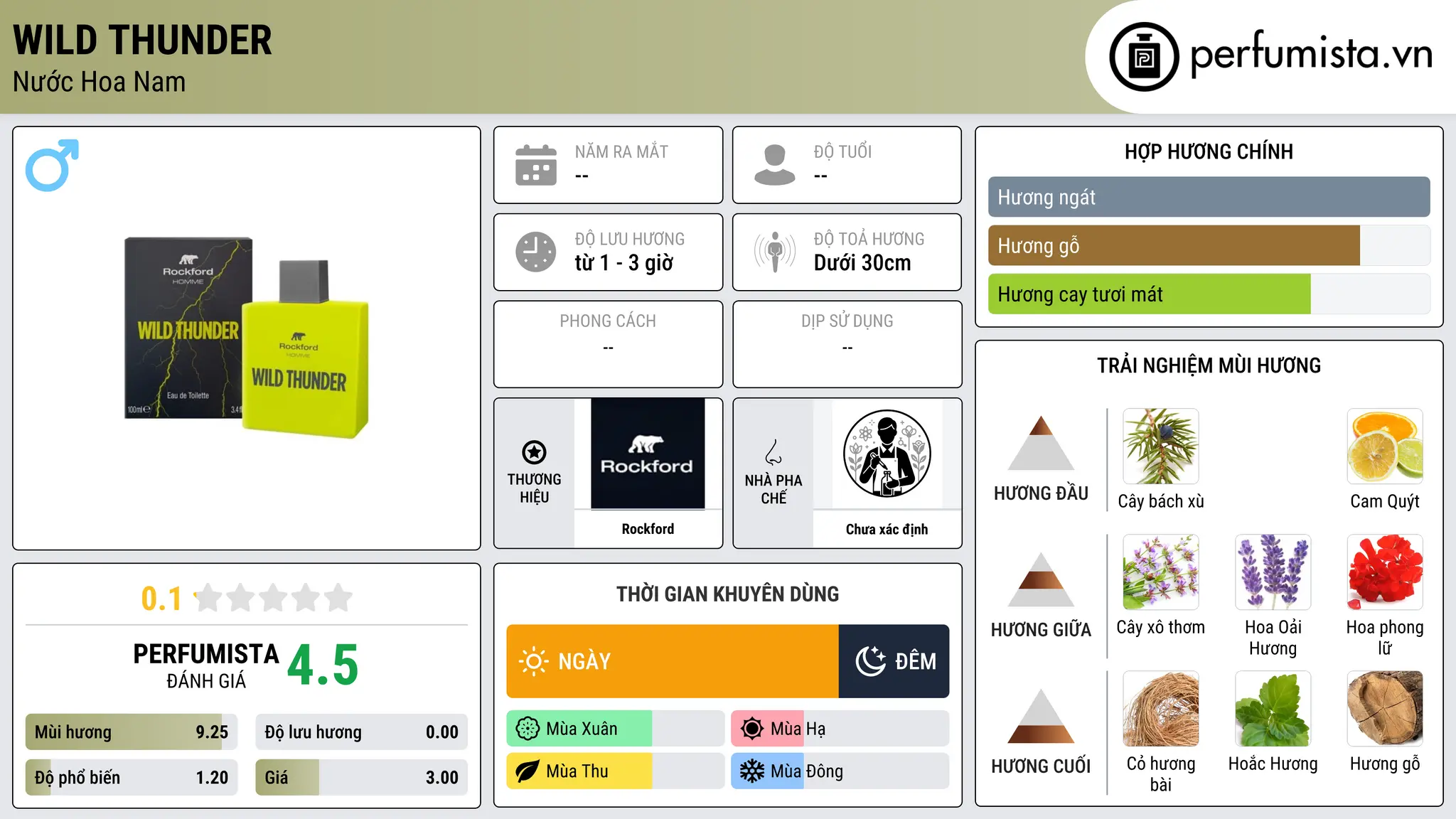The height and width of the screenshot is (819, 1456).
Task: Click the HỢP HƯƠNG CHÍNH heading
Action: coord(1209,151)
